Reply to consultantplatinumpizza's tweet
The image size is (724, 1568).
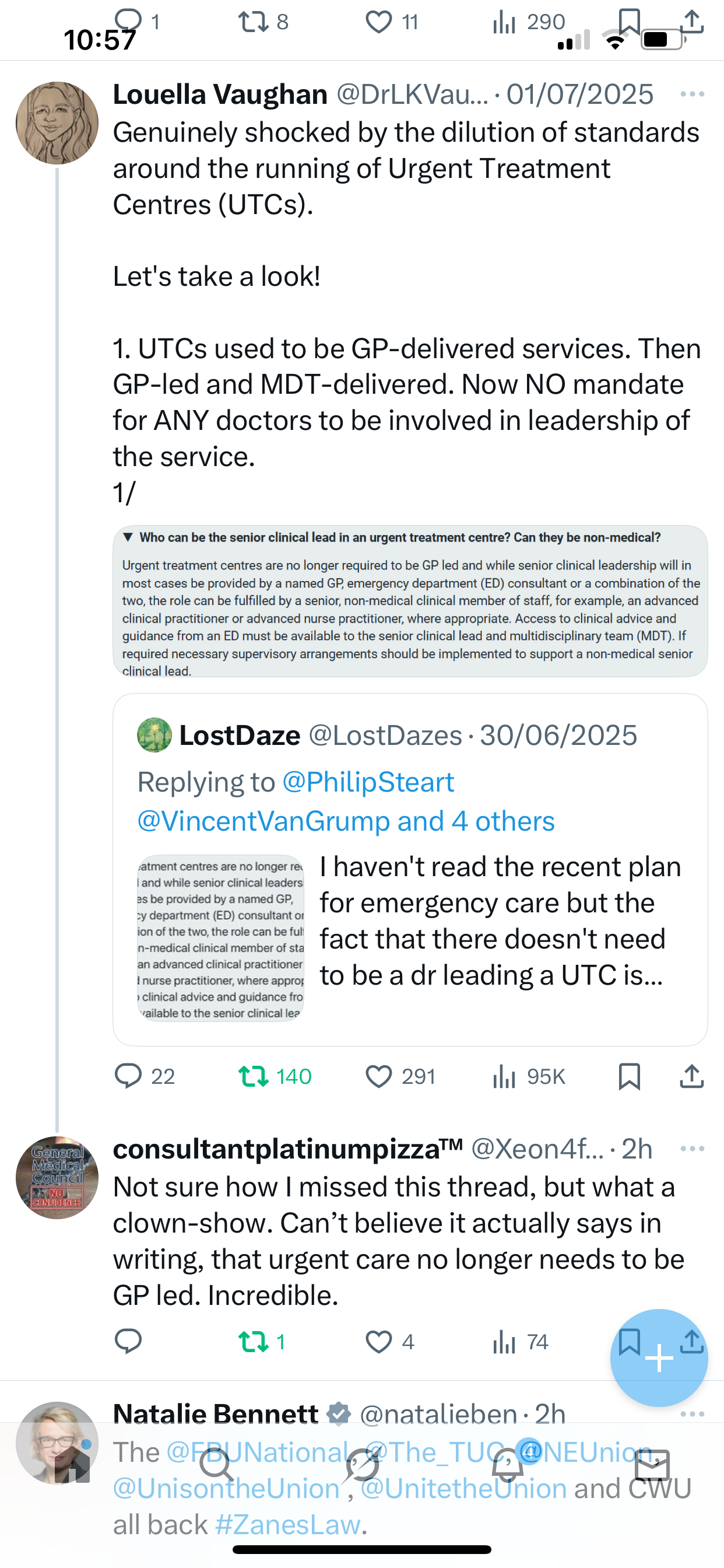pyautogui.click(x=128, y=1342)
